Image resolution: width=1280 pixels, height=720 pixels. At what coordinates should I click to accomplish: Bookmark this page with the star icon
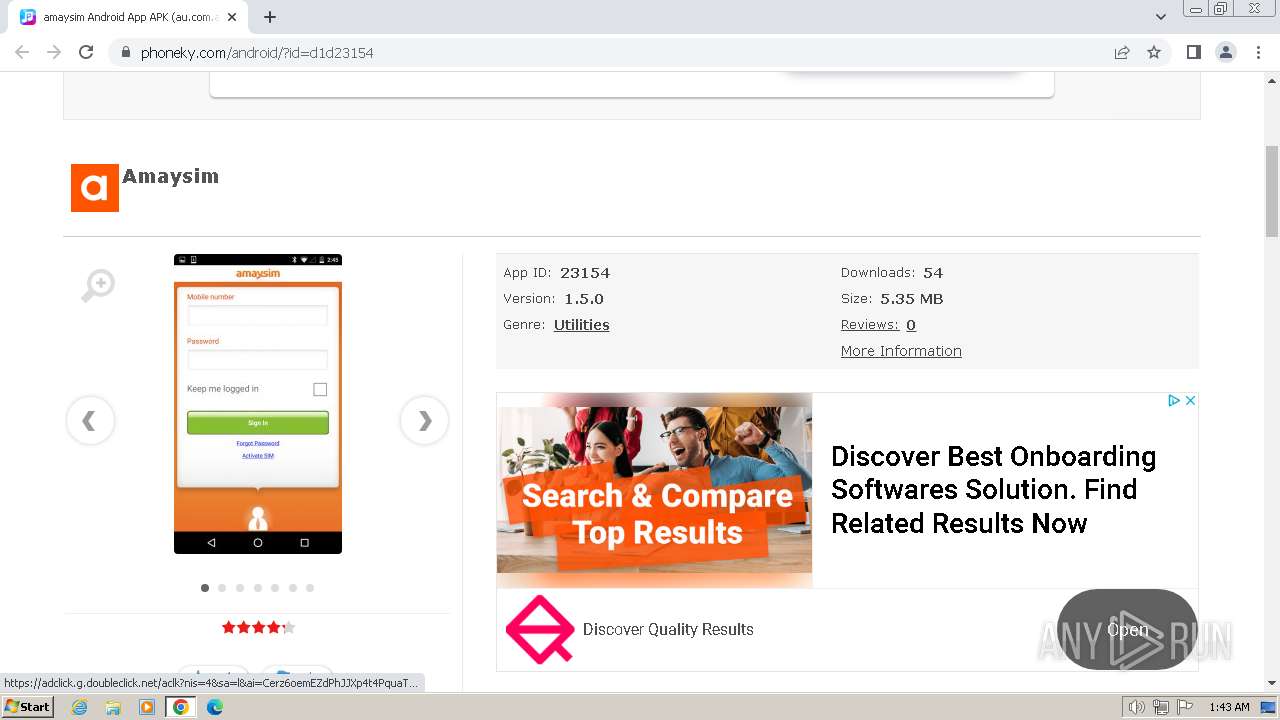(1154, 52)
